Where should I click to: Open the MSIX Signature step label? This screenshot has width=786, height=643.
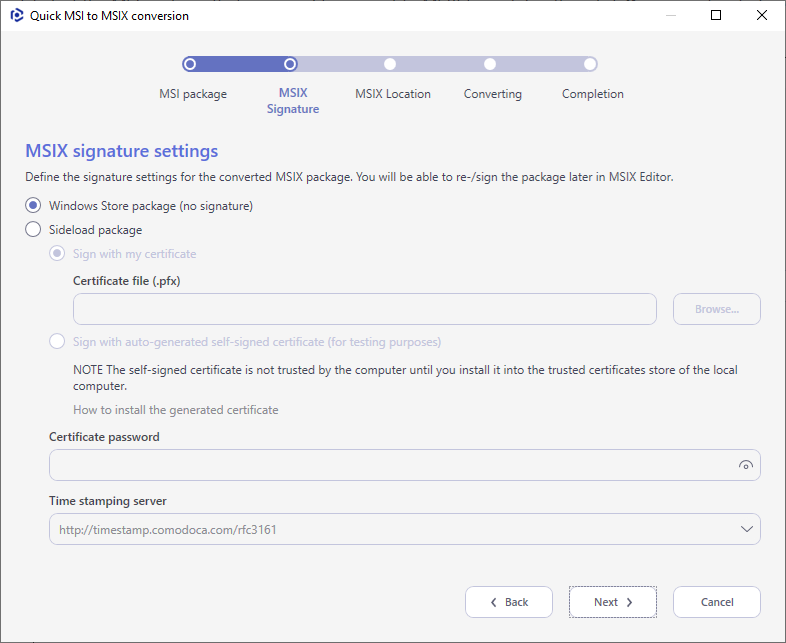coord(293,101)
